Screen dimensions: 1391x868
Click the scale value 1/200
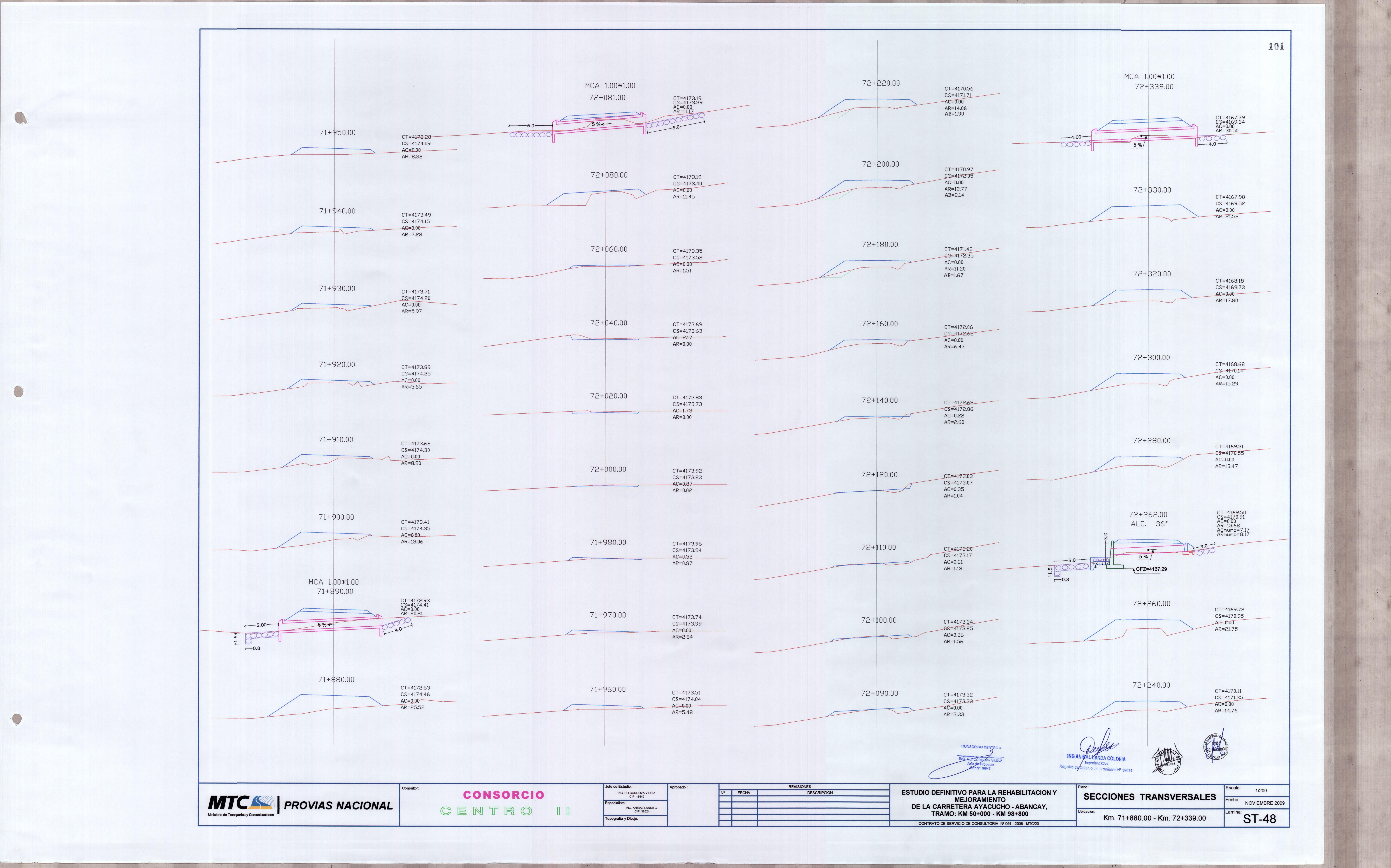1261,790
